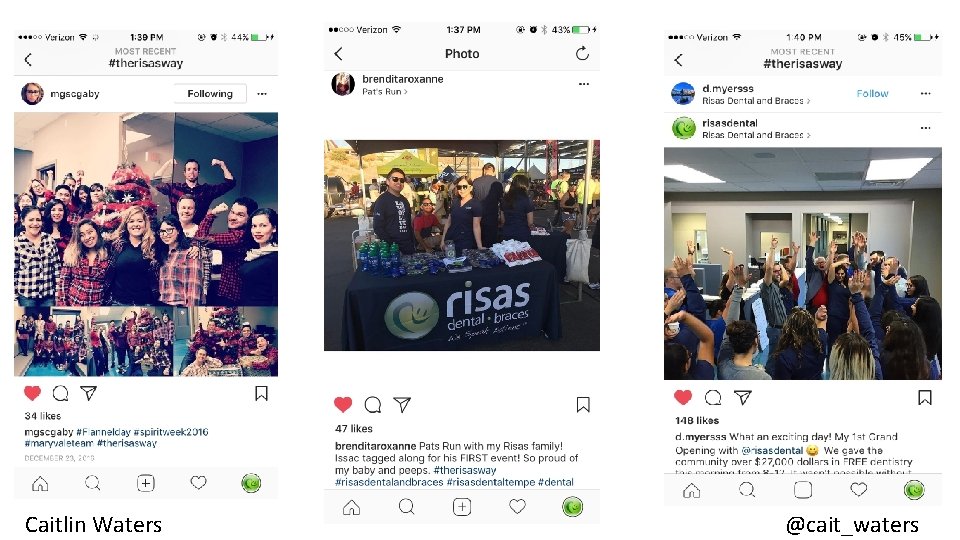The height and width of the screenshot is (540, 960).
Task: Tap the new post plus icon in middle phone
Action: coord(462,507)
